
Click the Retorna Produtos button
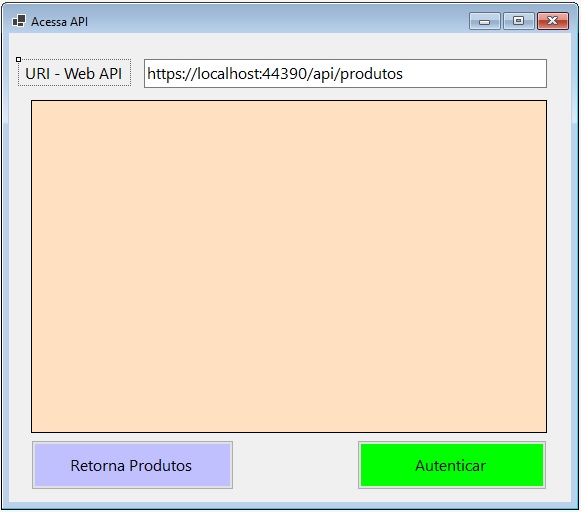(132, 465)
